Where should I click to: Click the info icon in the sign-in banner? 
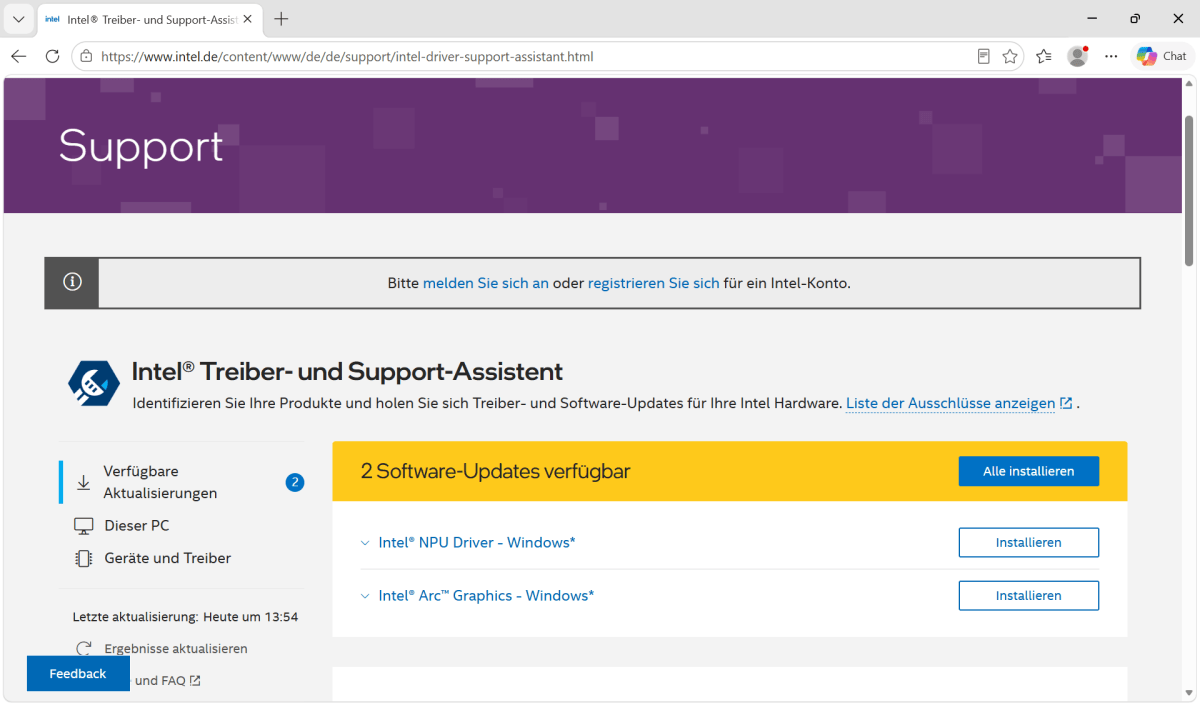(72, 283)
